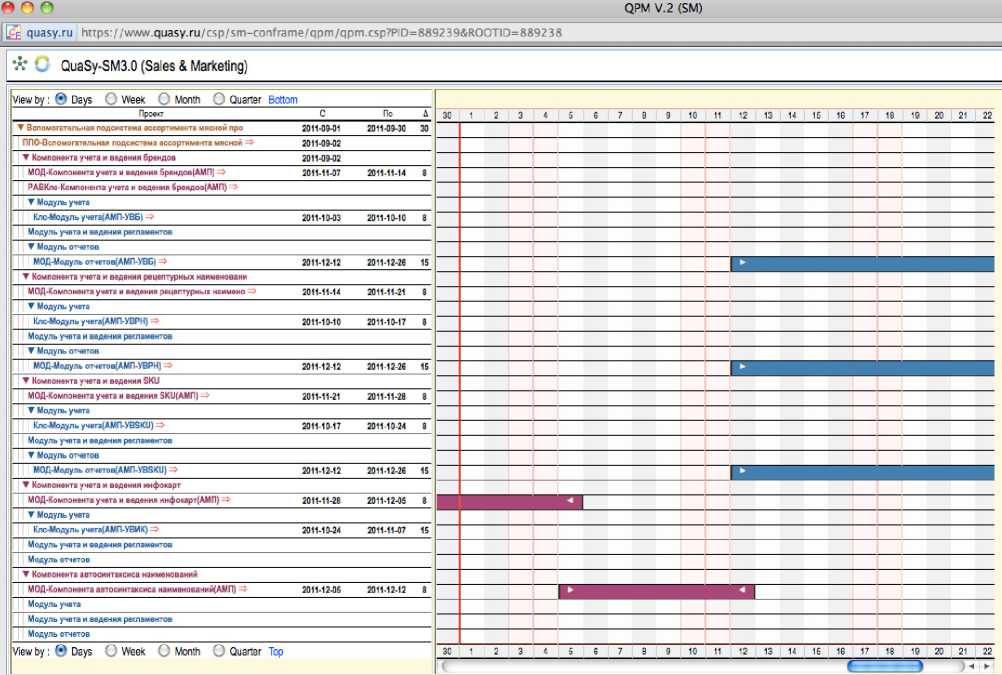Click the end marker on инфокарт purple Gantt bar
1002x675 pixels.
[570, 500]
